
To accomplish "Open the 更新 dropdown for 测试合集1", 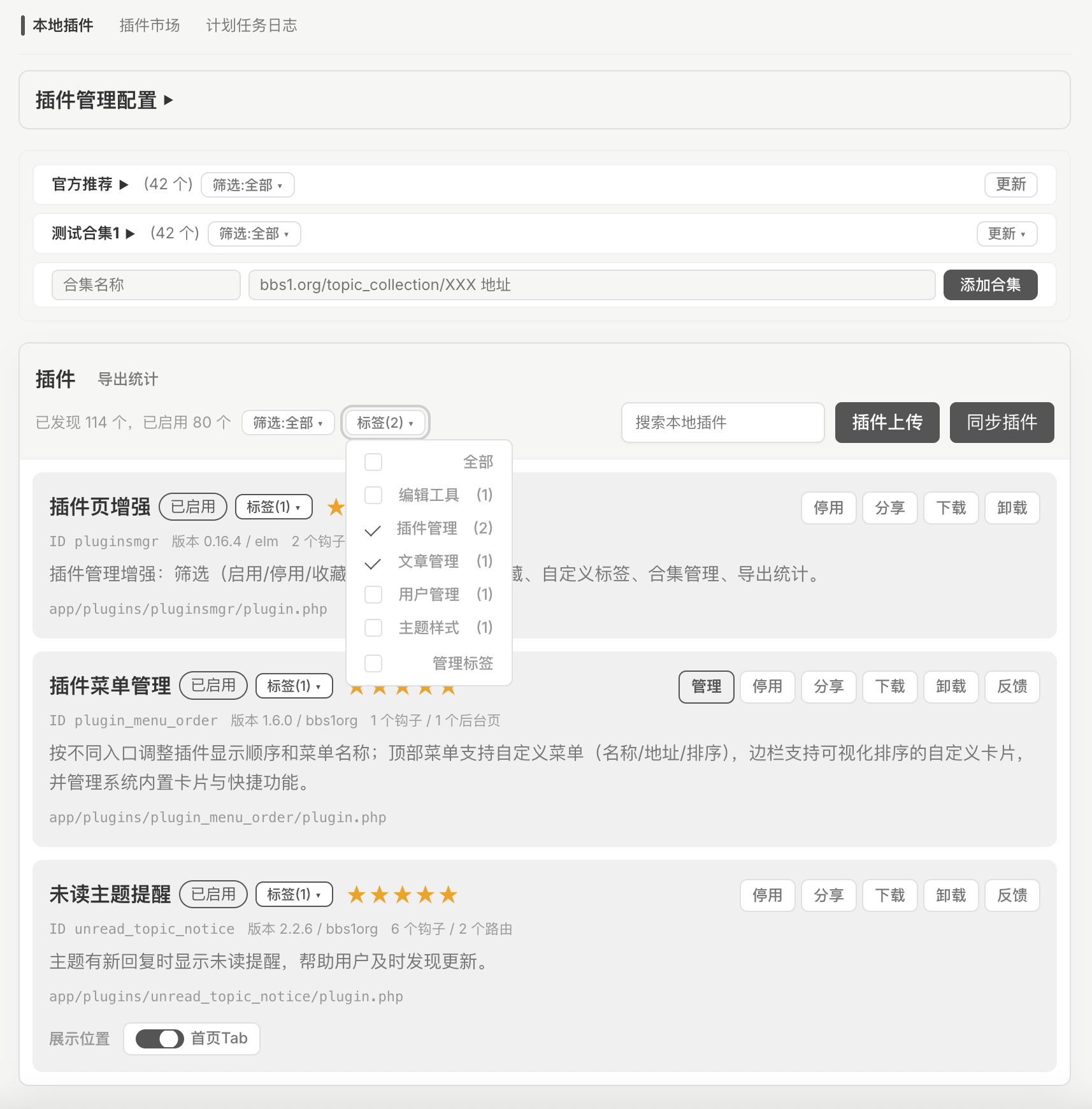I will click(1007, 233).
